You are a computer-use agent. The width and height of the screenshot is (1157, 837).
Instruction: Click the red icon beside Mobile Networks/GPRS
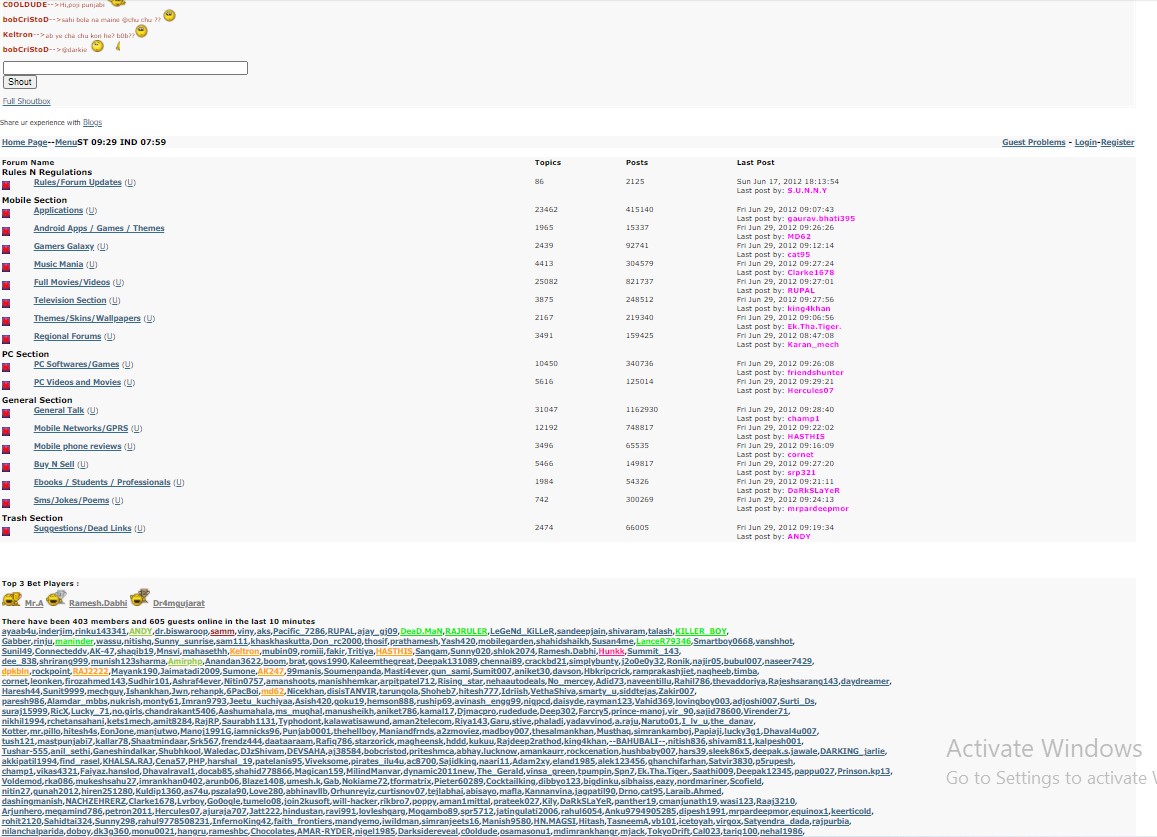[x=6, y=432]
